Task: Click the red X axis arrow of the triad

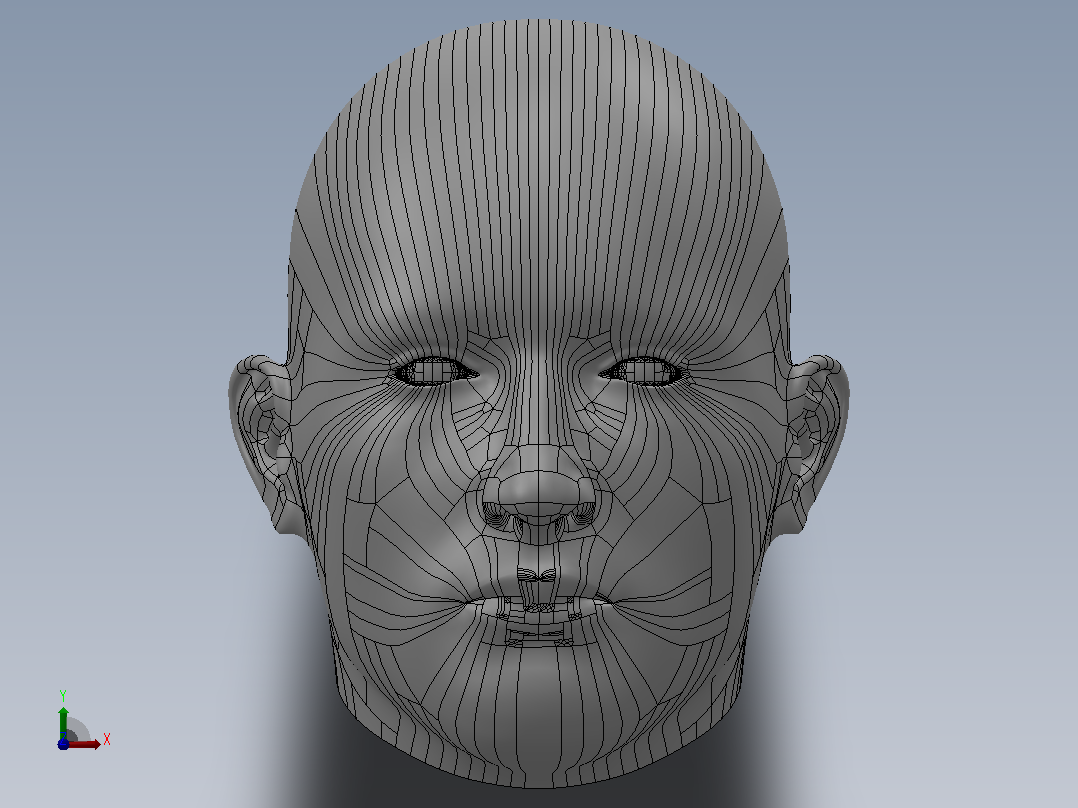Action: tap(85, 744)
